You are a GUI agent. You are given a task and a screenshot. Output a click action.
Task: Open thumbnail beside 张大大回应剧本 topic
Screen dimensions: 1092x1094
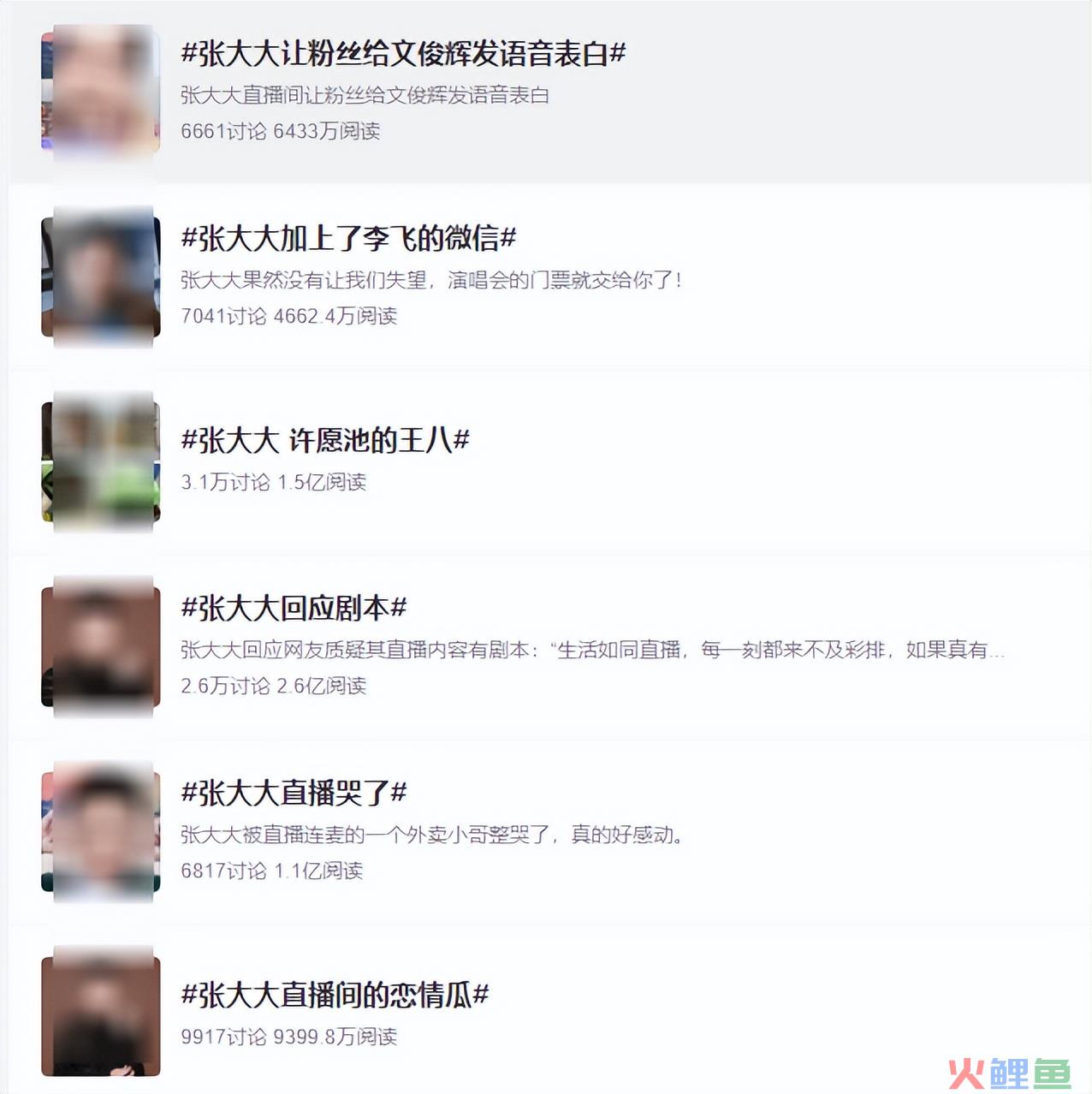tap(101, 647)
